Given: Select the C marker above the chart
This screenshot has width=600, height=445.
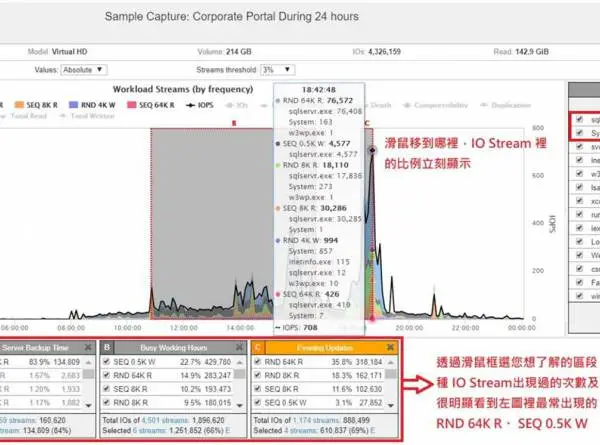Looking at the screenshot, I should 367,123.
